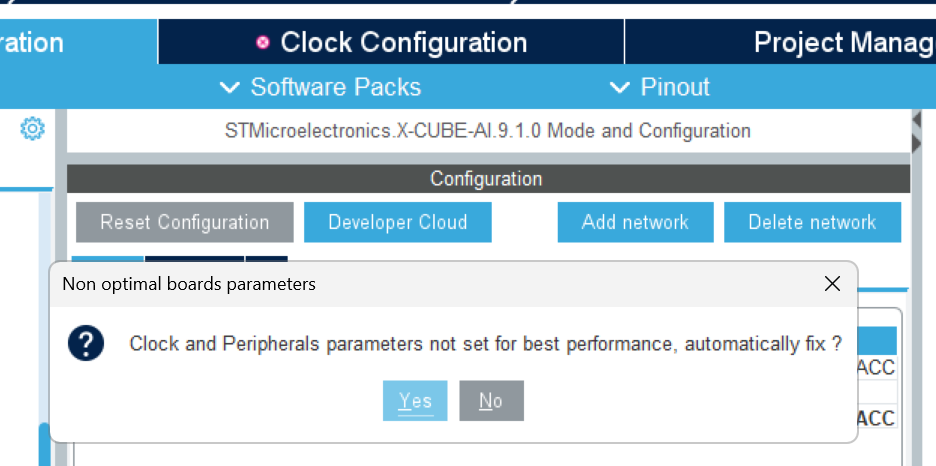Click the lower panel collapse arrow
Screen dimensions: 936x466
point(916,145)
